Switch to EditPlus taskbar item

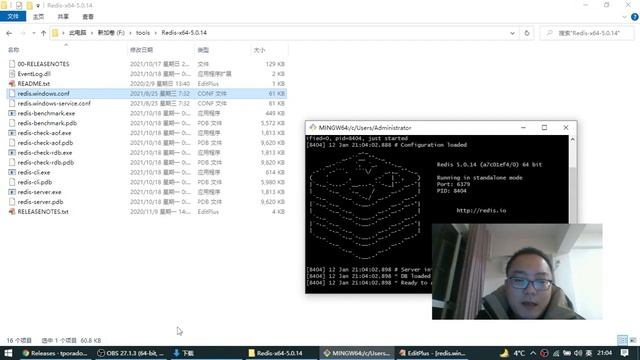(433, 353)
